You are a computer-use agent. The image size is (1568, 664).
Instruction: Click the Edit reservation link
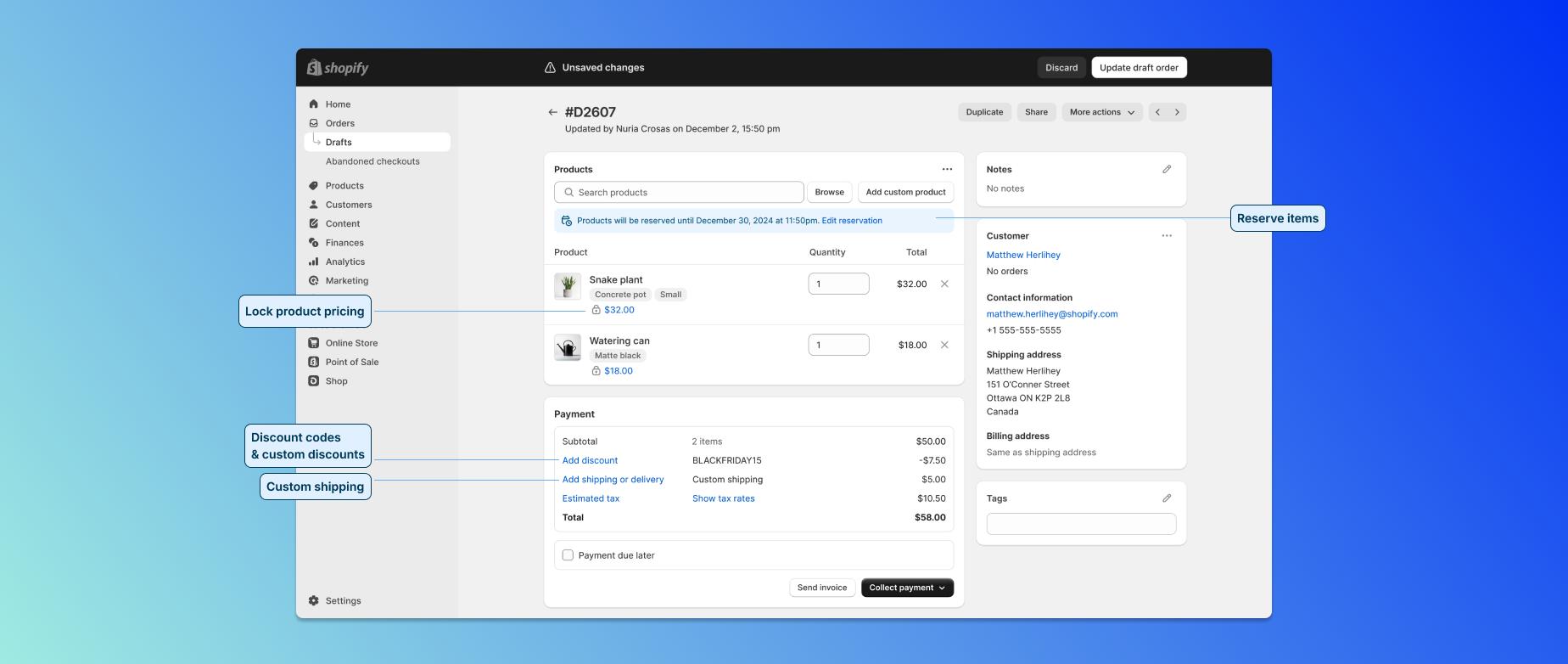pyautogui.click(x=852, y=221)
